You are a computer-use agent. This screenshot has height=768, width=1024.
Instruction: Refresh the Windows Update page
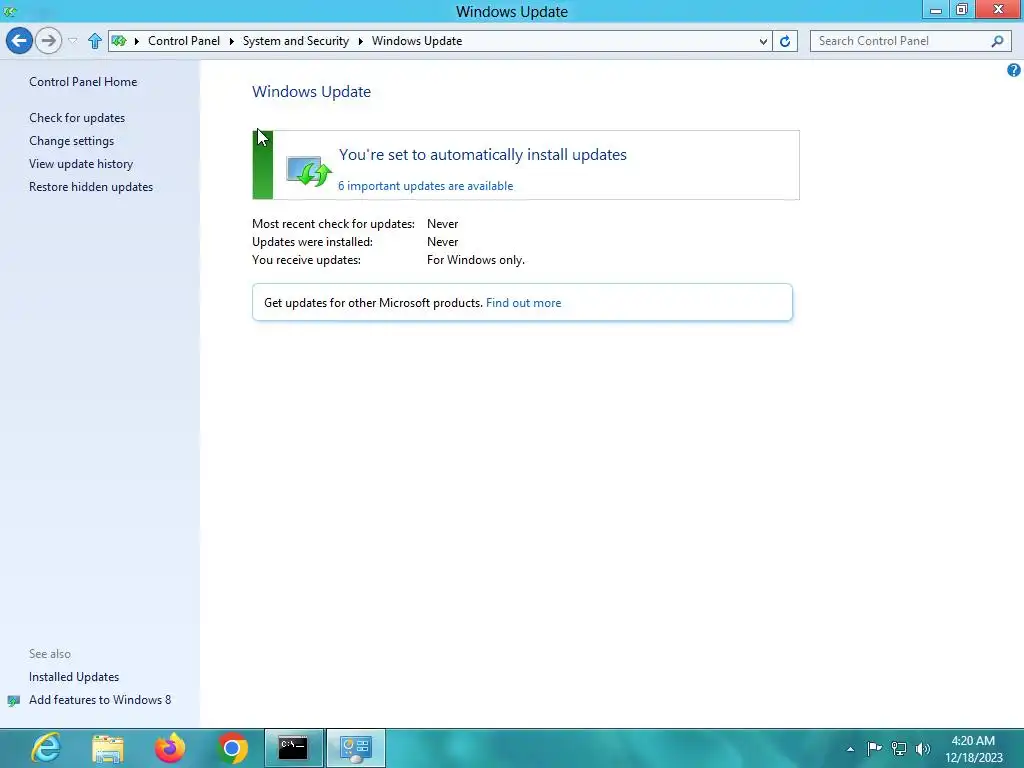click(x=785, y=41)
